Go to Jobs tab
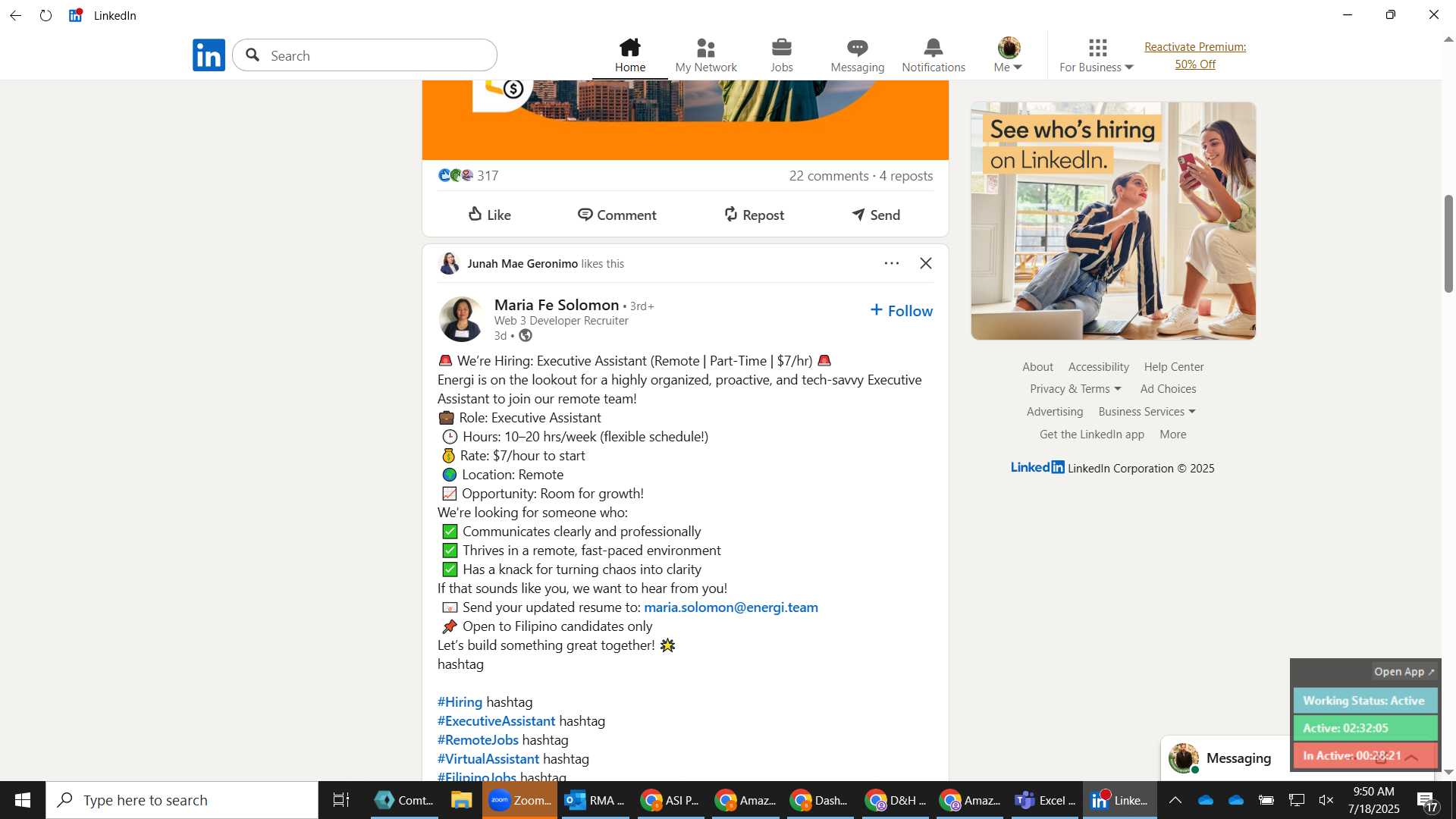Screen dimensions: 1456x819 (x=782, y=55)
